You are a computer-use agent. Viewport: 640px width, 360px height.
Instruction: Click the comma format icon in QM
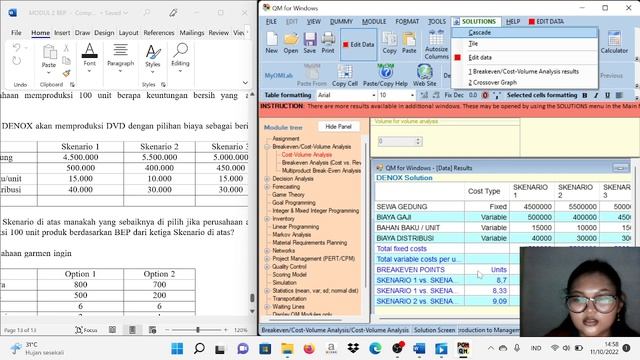(497, 96)
